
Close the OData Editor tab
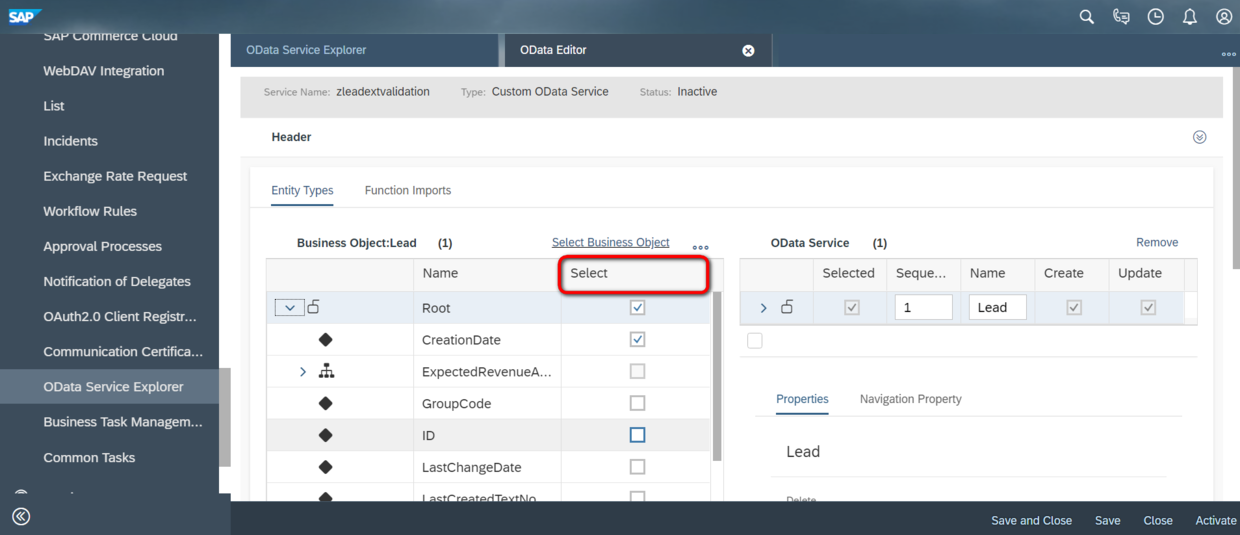748,51
